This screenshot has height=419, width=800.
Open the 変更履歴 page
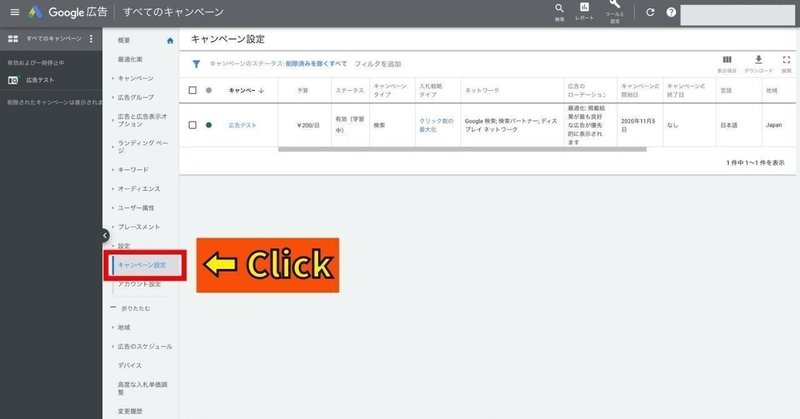(x=130, y=411)
